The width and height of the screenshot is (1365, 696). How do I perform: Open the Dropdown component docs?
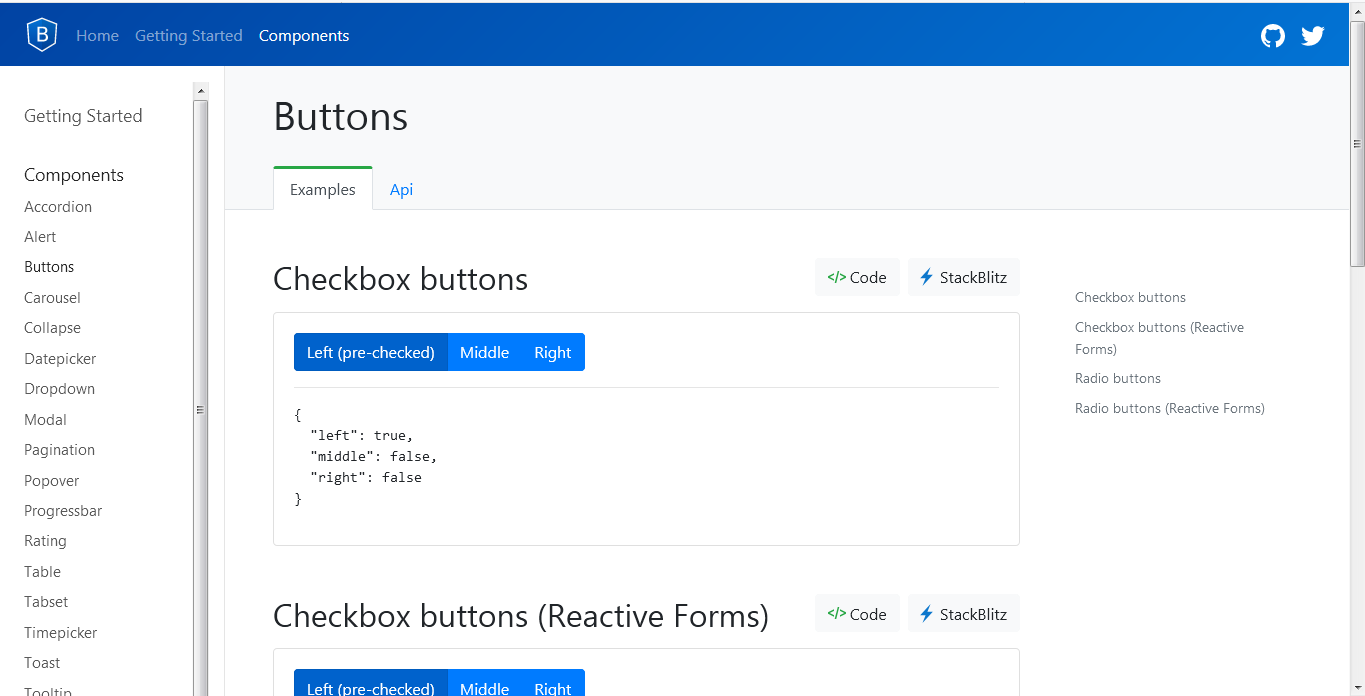(59, 388)
